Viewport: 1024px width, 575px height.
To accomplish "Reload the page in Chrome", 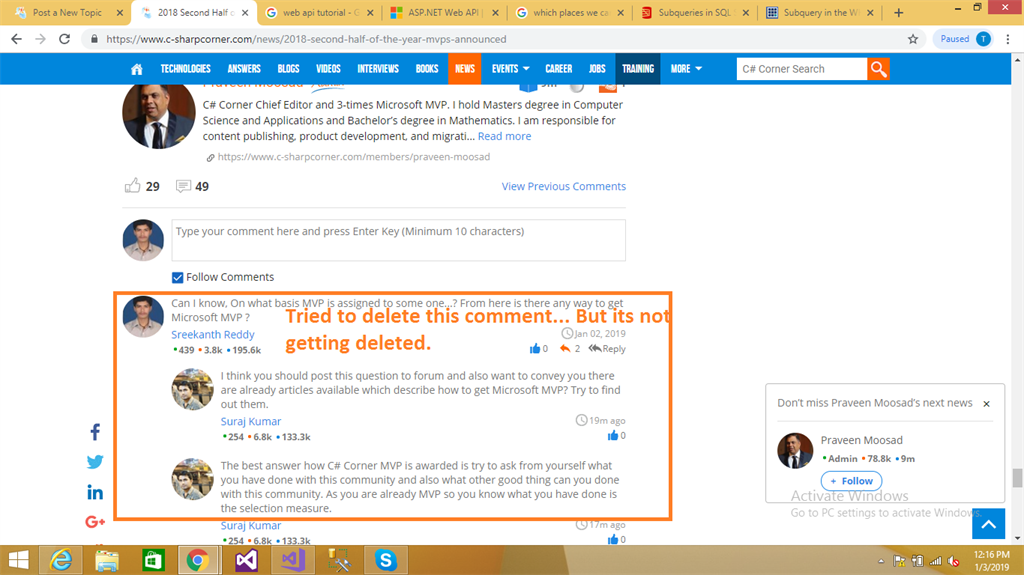I will pos(64,39).
